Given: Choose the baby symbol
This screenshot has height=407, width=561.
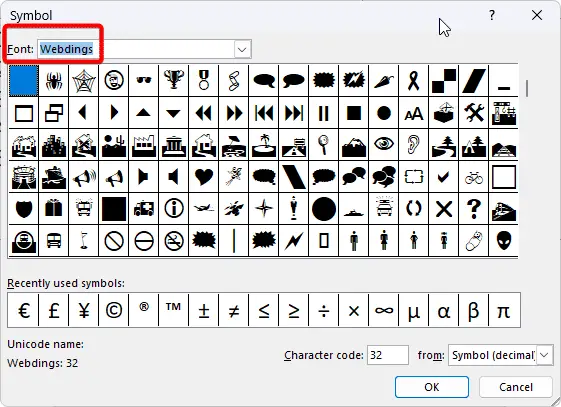Looking at the screenshot, I should click(474, 241).
